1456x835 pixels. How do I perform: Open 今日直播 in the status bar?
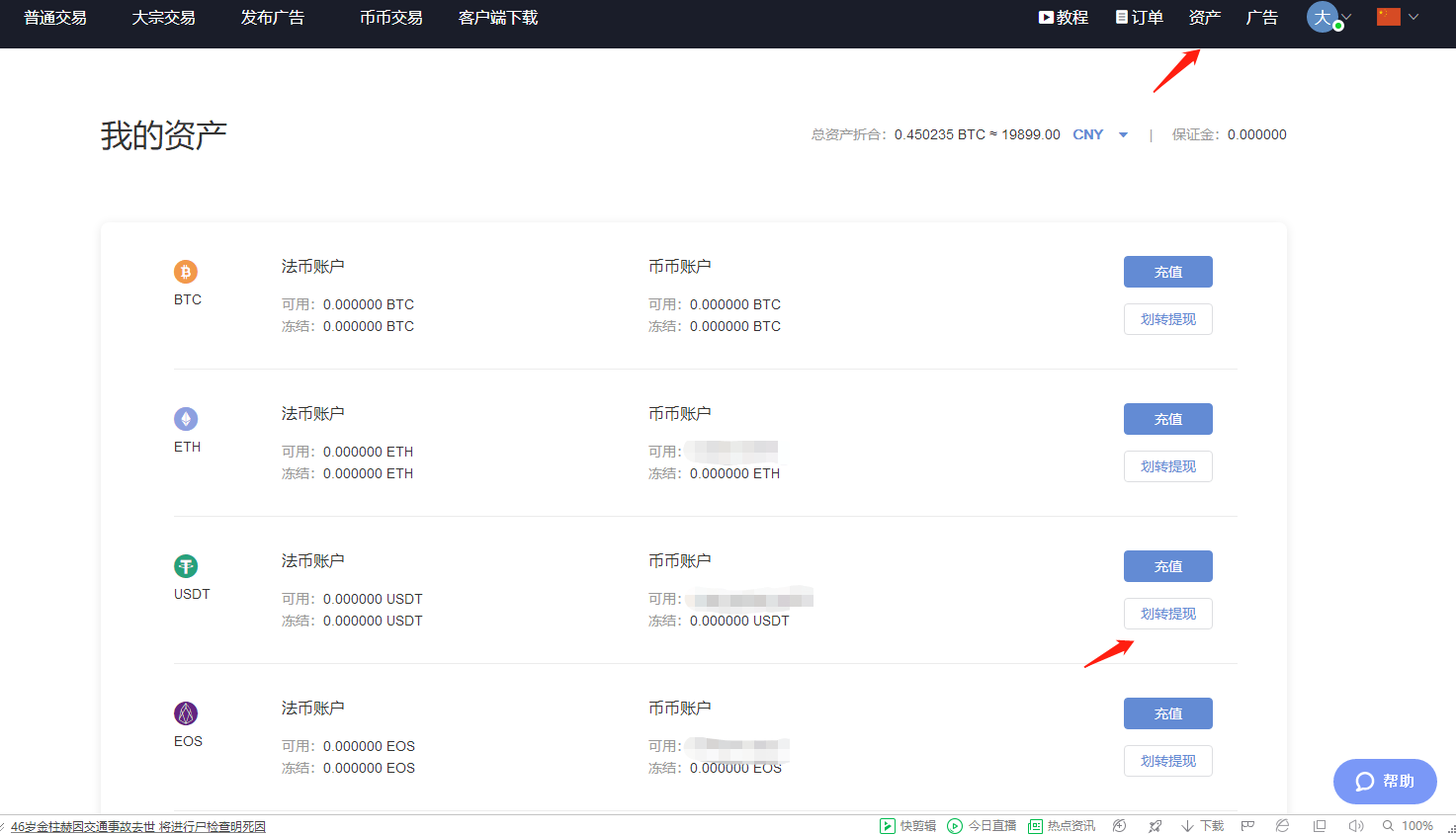pos(982,826)
